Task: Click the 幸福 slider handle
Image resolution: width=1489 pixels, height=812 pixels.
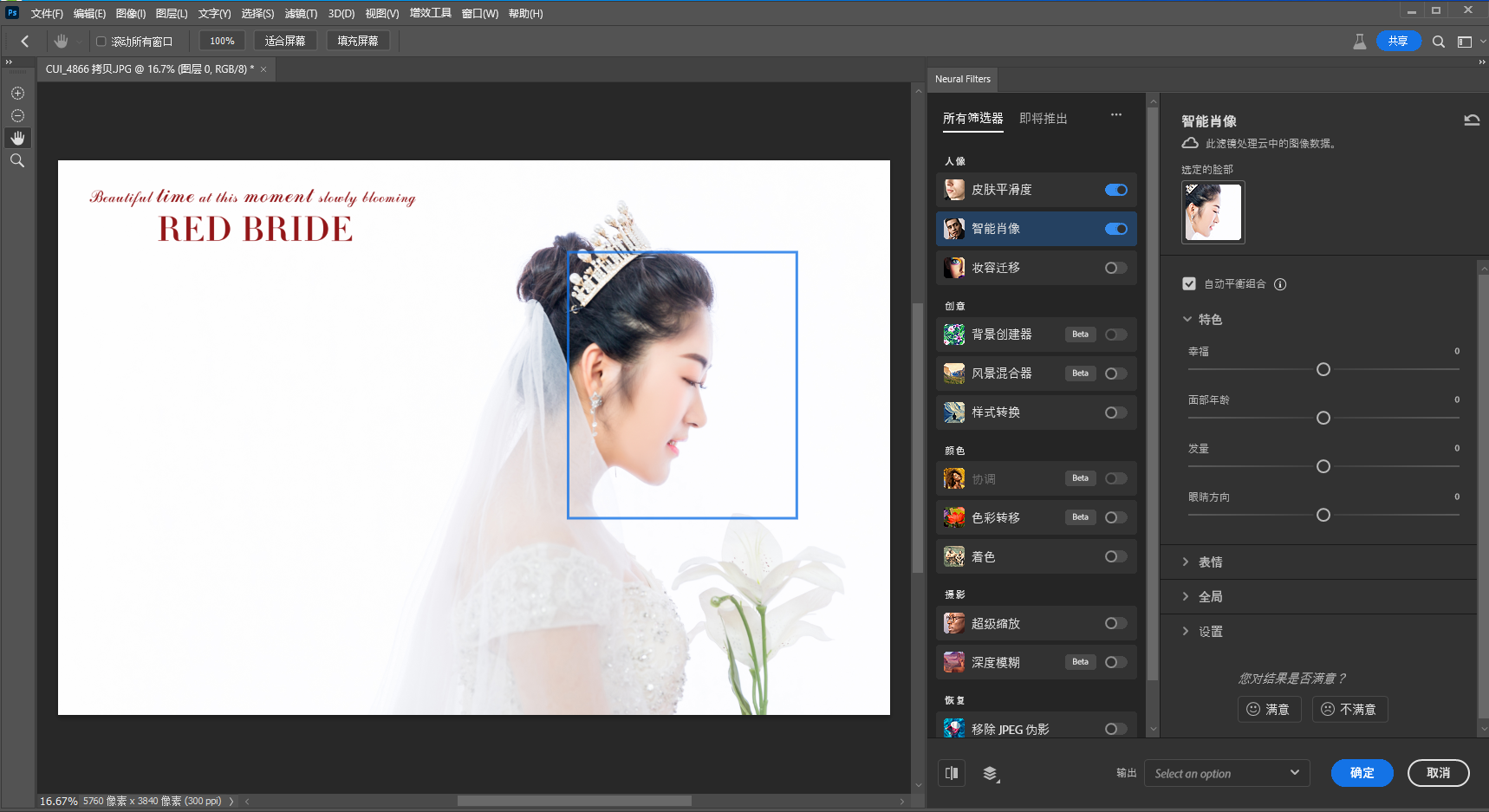Action: 1323,370
